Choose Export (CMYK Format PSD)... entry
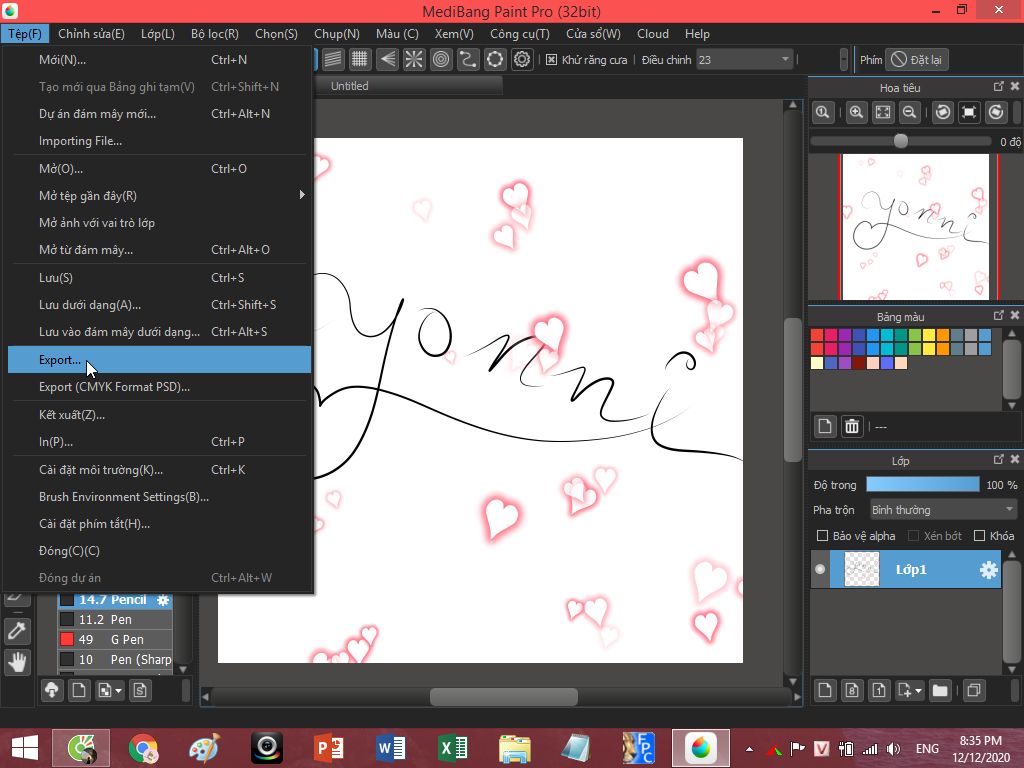The height and width of the screenshot is (768, 1024). [x=159, y=387]
